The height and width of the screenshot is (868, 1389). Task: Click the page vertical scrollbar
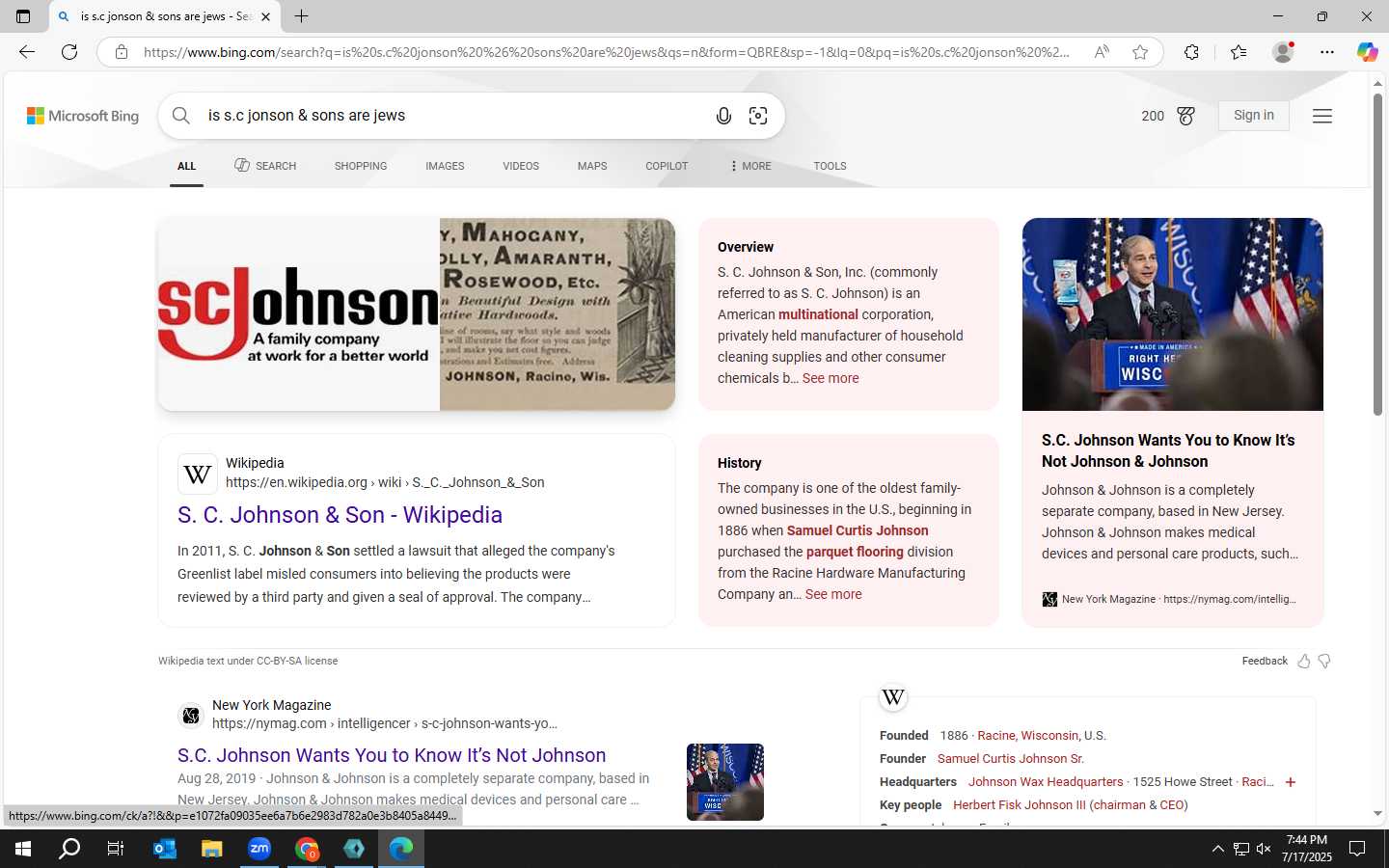point(1378,255)
